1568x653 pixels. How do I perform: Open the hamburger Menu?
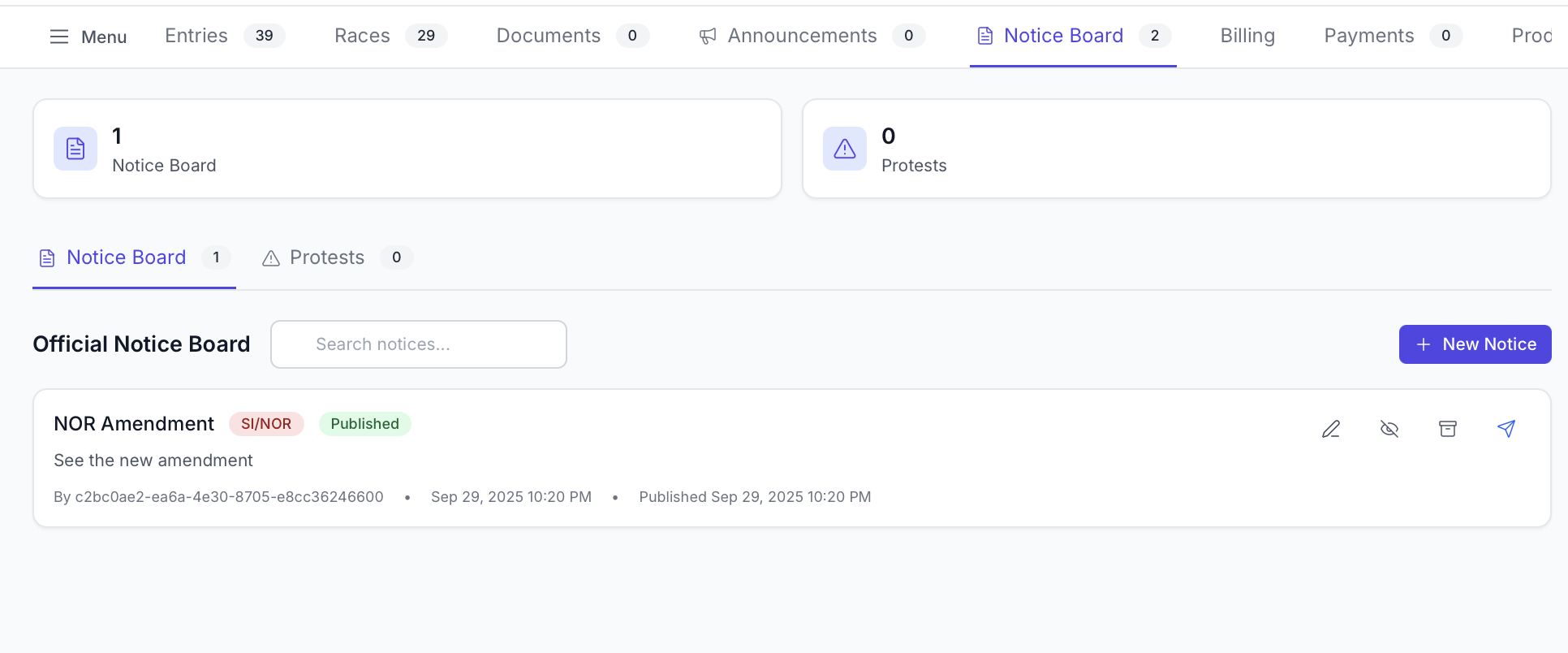(88, 37)
